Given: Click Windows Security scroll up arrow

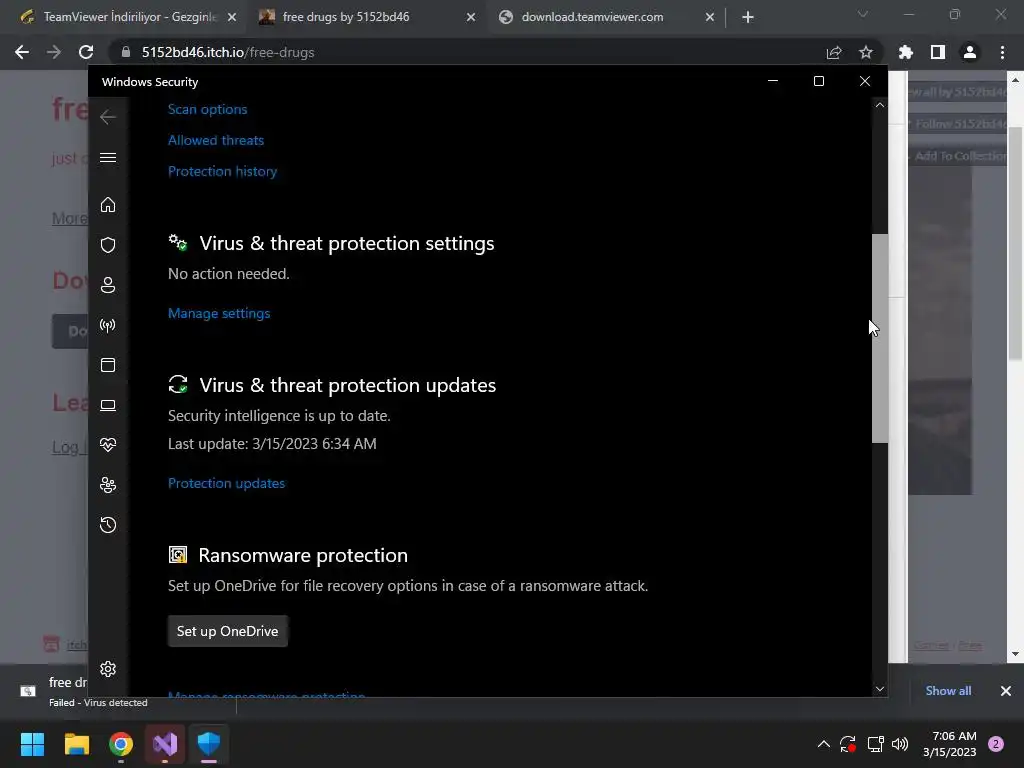Looking at the screenshot, I should point(880,105).
